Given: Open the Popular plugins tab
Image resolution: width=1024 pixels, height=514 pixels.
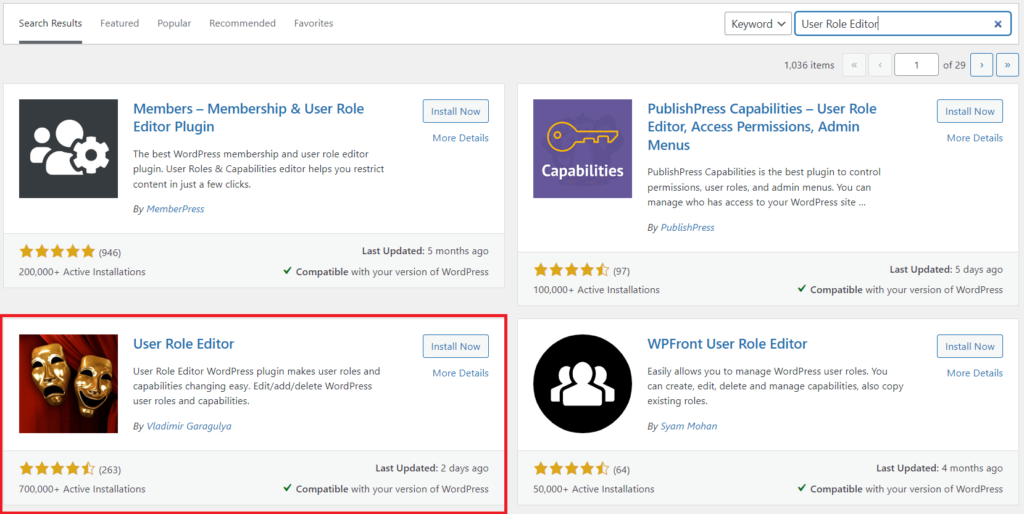Looking at the screenshot, I should tap(174, 23).
